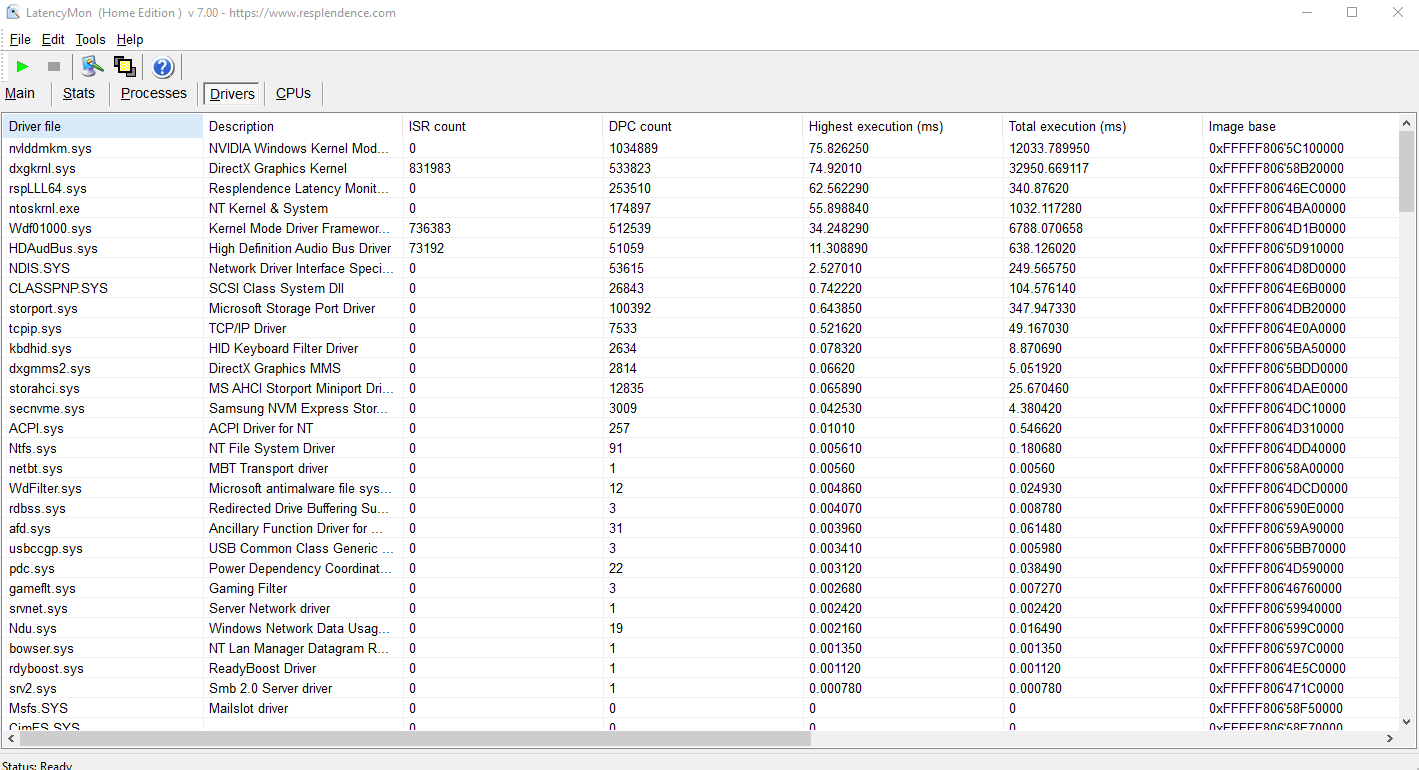
Task: Open help via blue question mark icon
Action: tap(163, 67)
